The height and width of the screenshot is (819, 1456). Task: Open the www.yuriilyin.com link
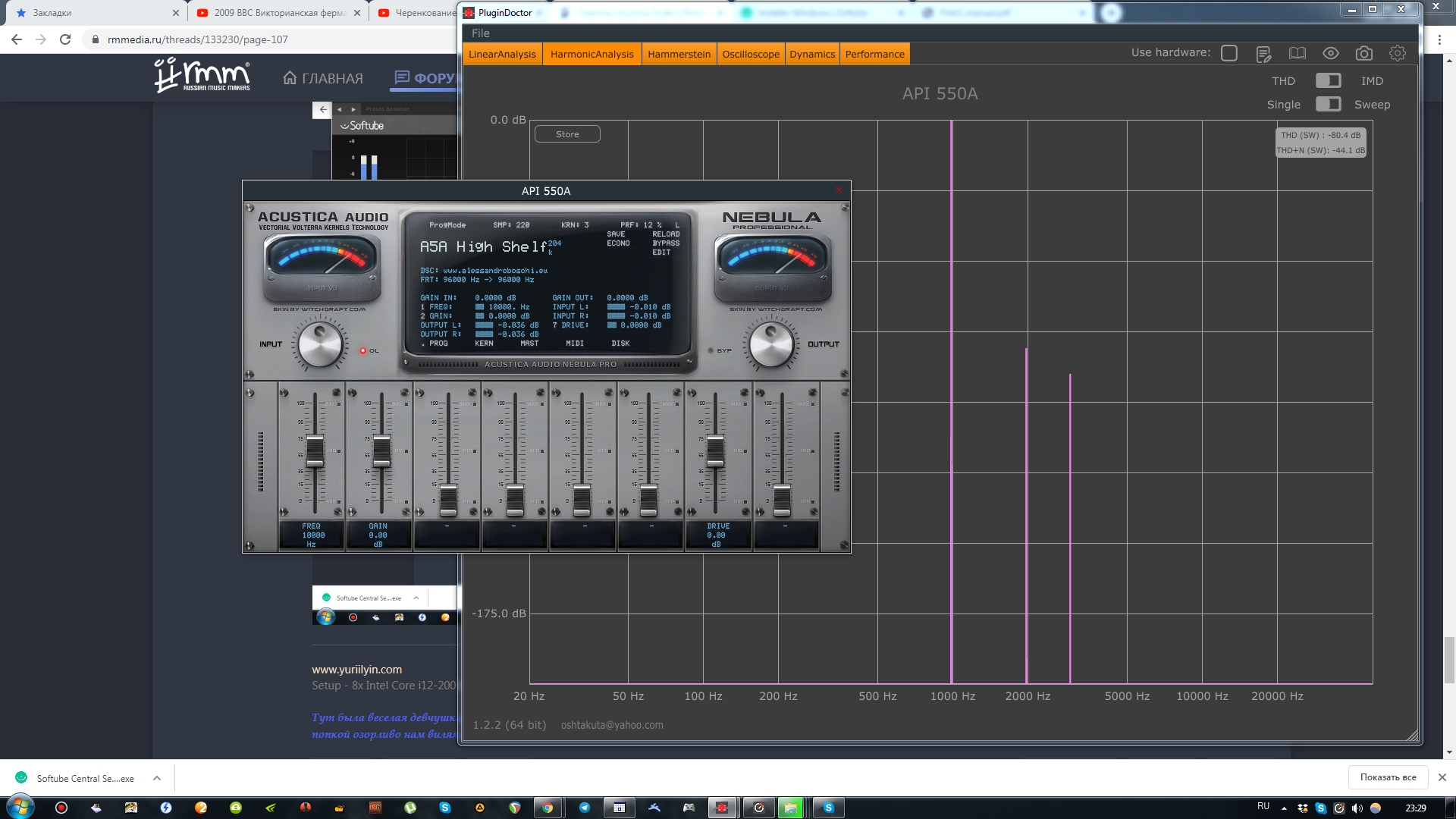coord(356,669)
